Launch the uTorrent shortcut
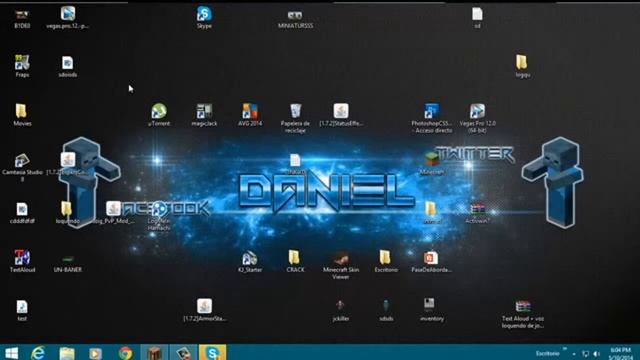Image resolution: width=640 pixels, height=360 pixels. point(159,111)
